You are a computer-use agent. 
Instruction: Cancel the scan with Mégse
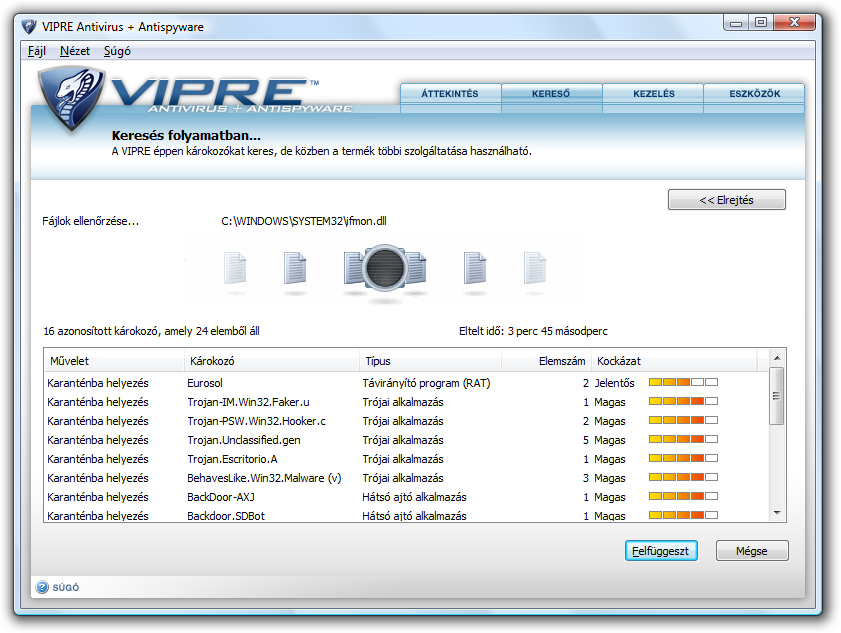coord(752,551)
